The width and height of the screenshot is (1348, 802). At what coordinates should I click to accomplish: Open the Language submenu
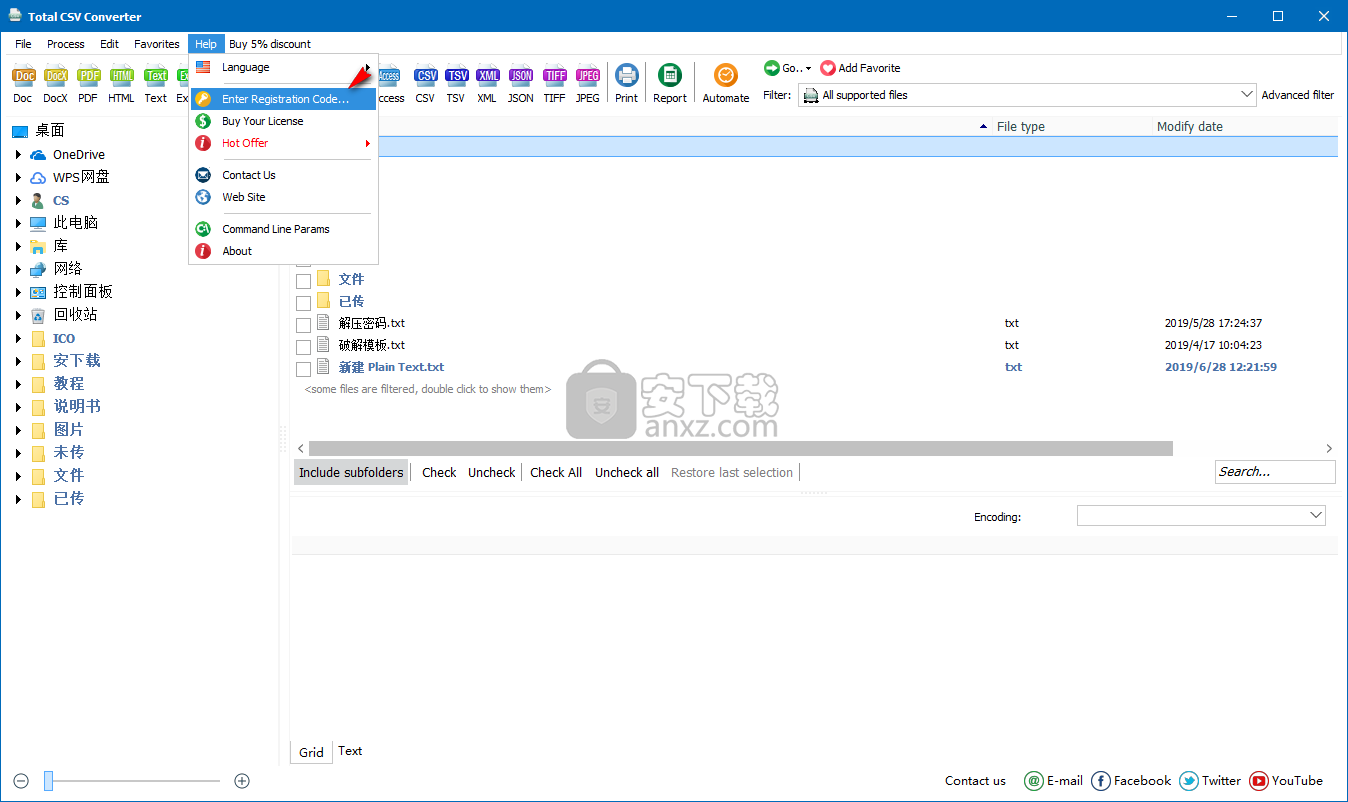tap(283, 67)
